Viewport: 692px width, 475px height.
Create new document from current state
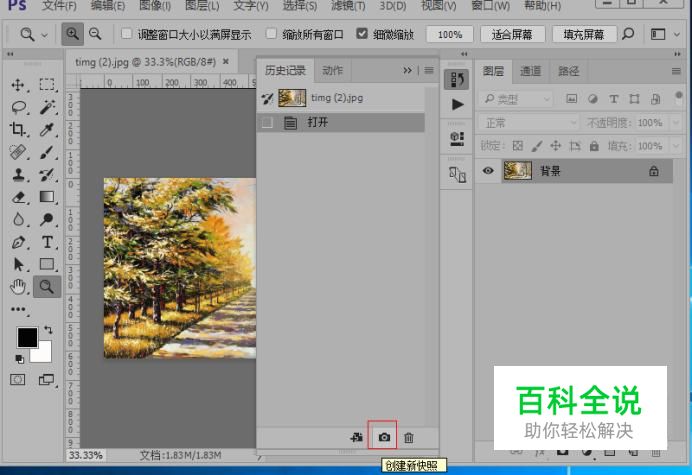point(357,437)
